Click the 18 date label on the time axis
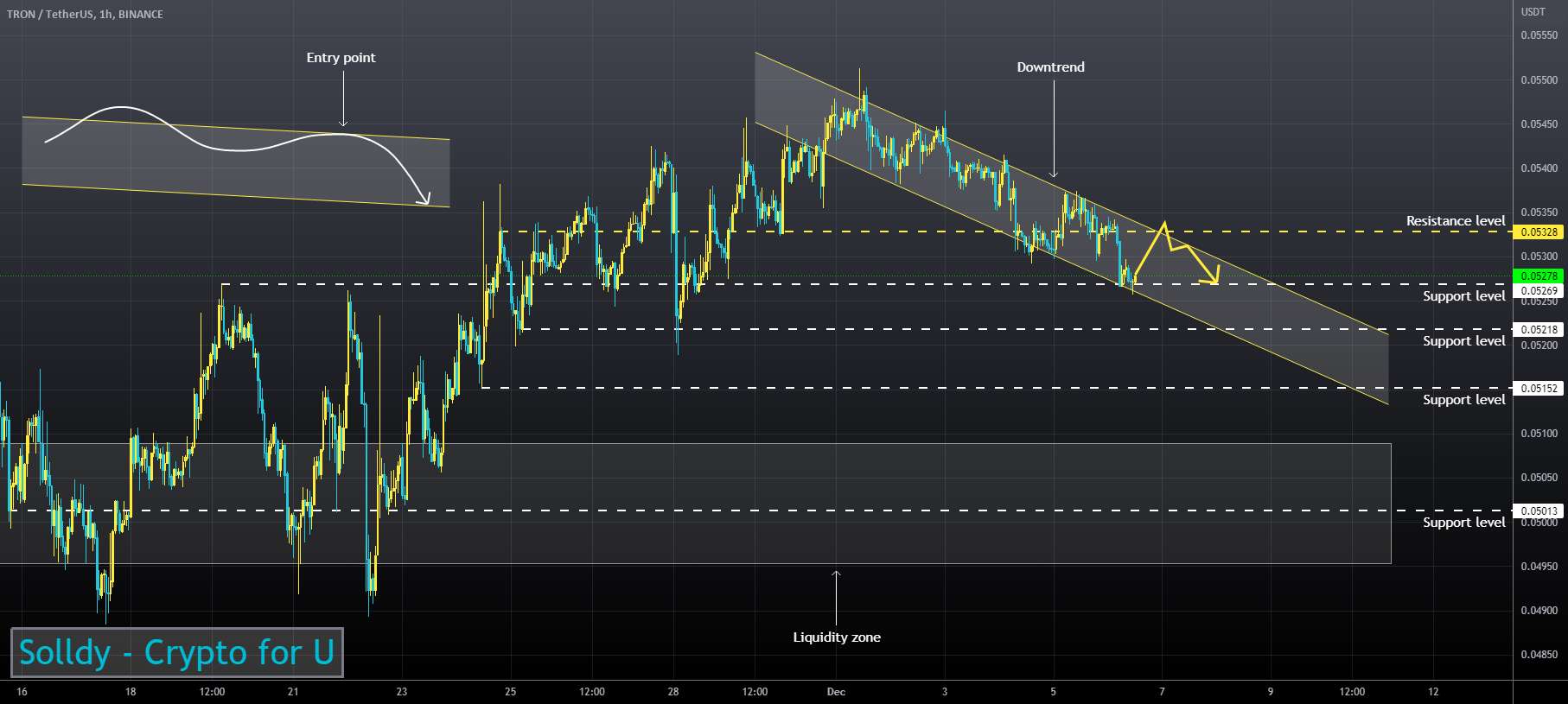The width and height of the screenshot is (1568, 704). tap(131, 692)
